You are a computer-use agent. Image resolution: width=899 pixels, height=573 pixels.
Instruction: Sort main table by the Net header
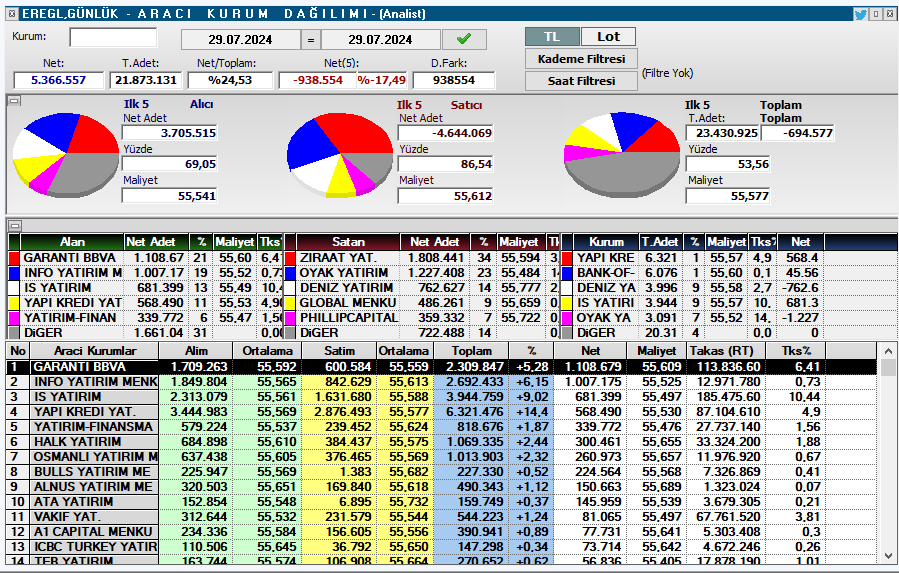pyautogui.click(x=591, y=350)
